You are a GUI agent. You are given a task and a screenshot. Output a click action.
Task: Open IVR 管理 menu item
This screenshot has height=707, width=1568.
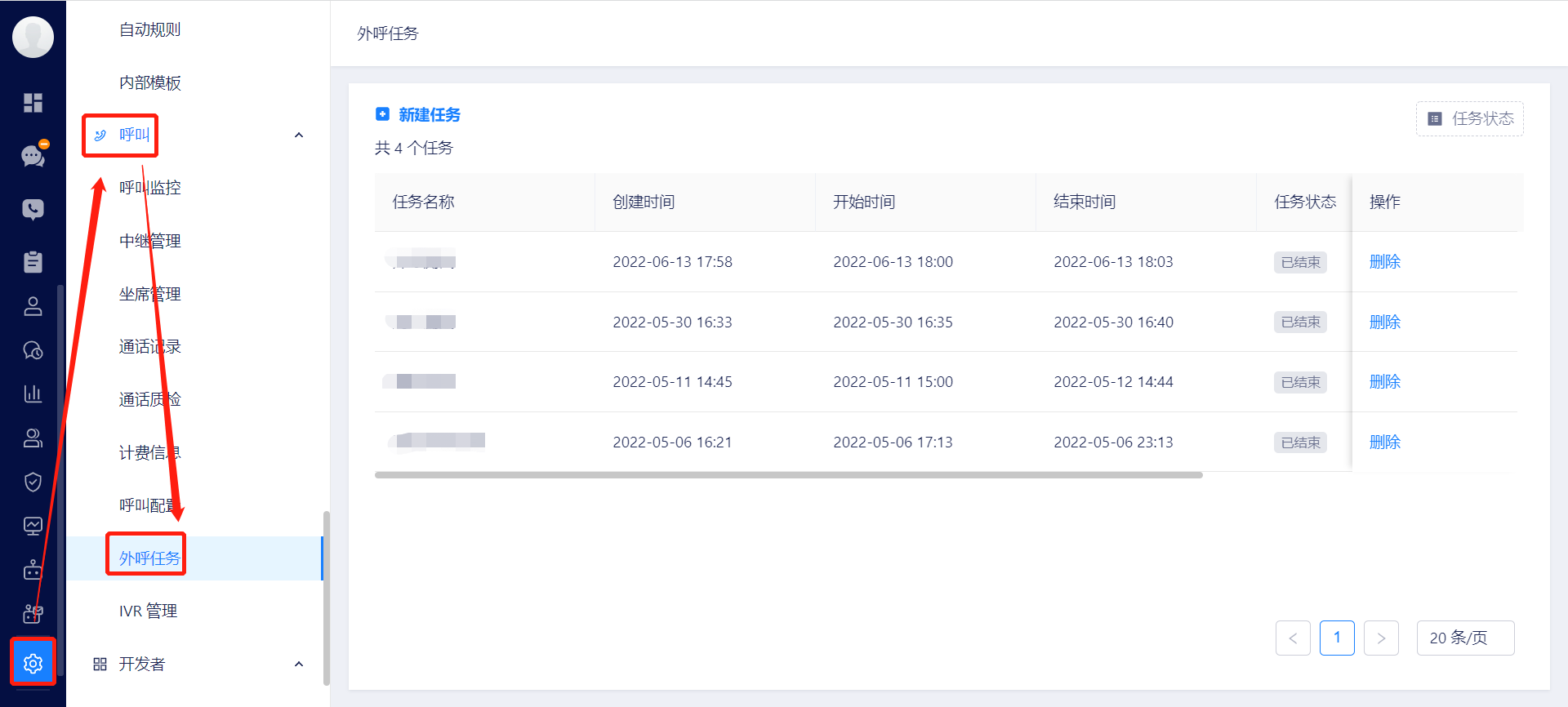tap(148, 611)
